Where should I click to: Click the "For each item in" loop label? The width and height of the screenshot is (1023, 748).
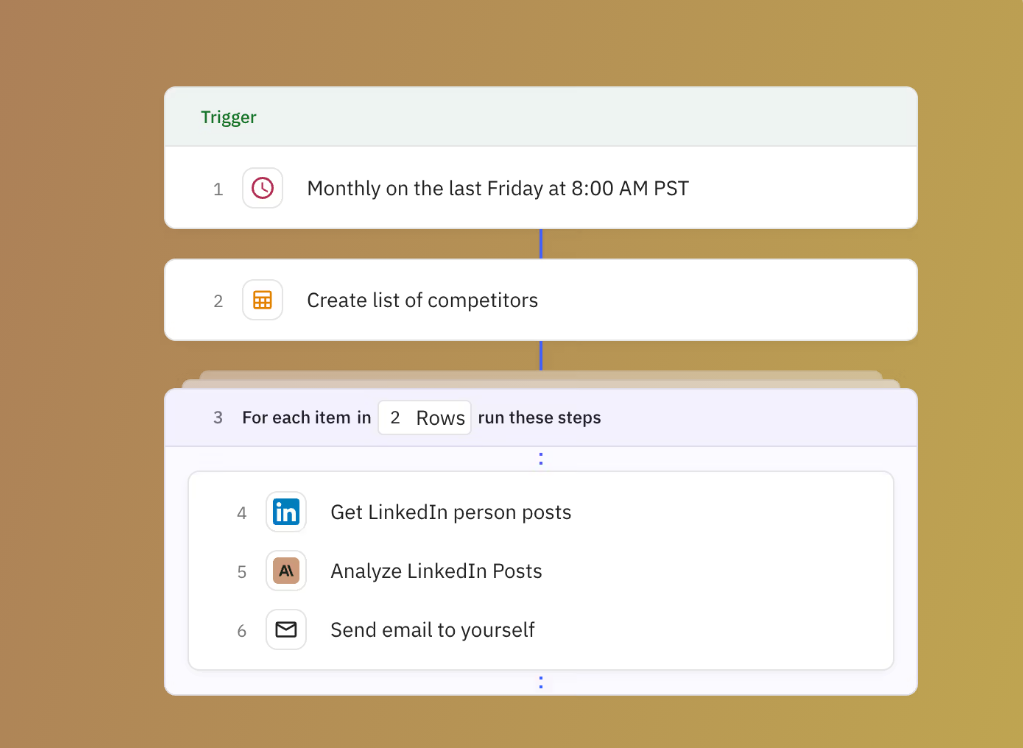tap(306, 418)
